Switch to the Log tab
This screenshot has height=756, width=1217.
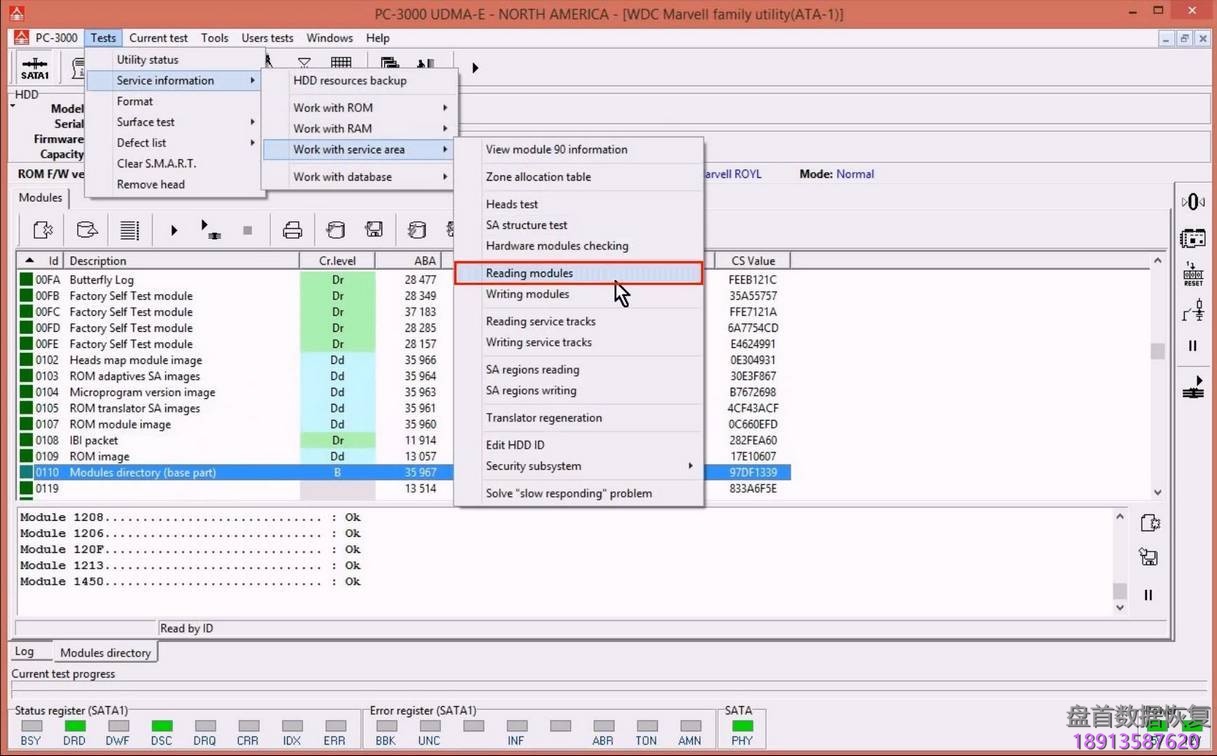point(25,652)
